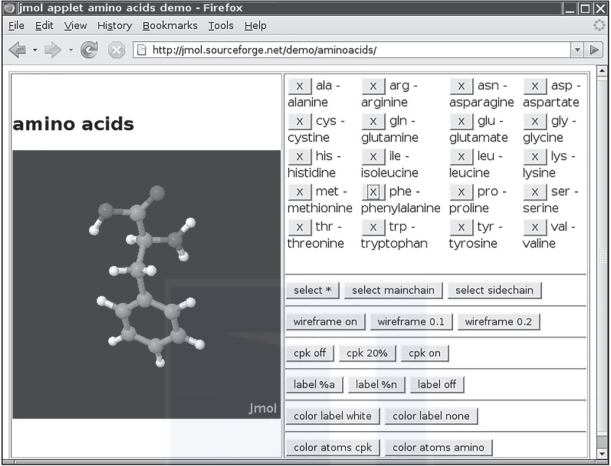Toggle the asn asparagine X button

[x=461, y=86]
